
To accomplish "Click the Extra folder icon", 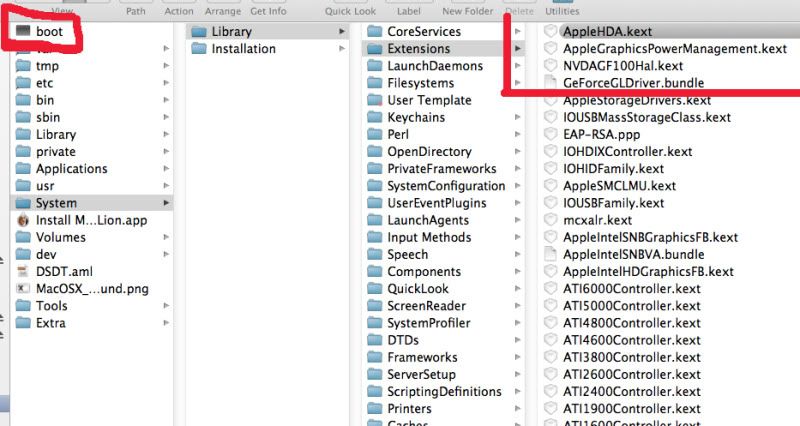I will (x=23, y=322).
